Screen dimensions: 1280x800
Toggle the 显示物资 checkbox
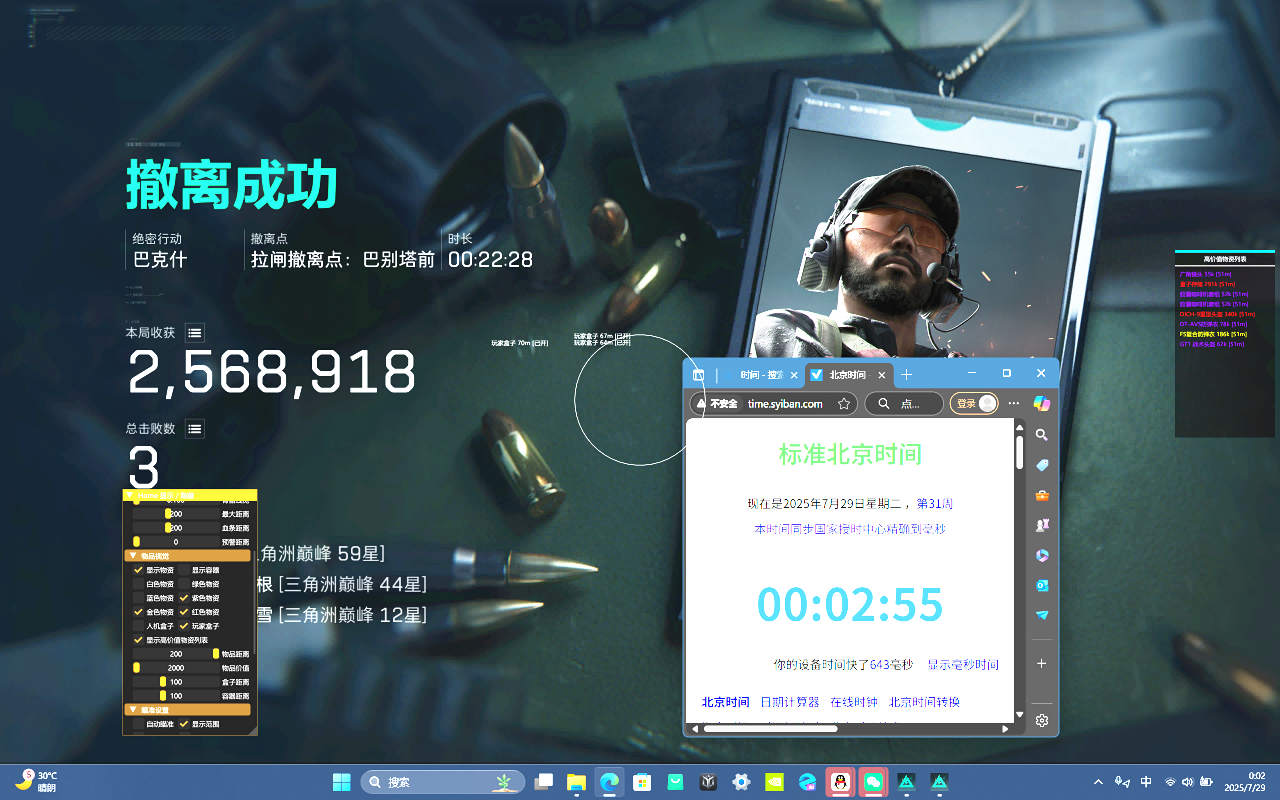coord(138,570)
